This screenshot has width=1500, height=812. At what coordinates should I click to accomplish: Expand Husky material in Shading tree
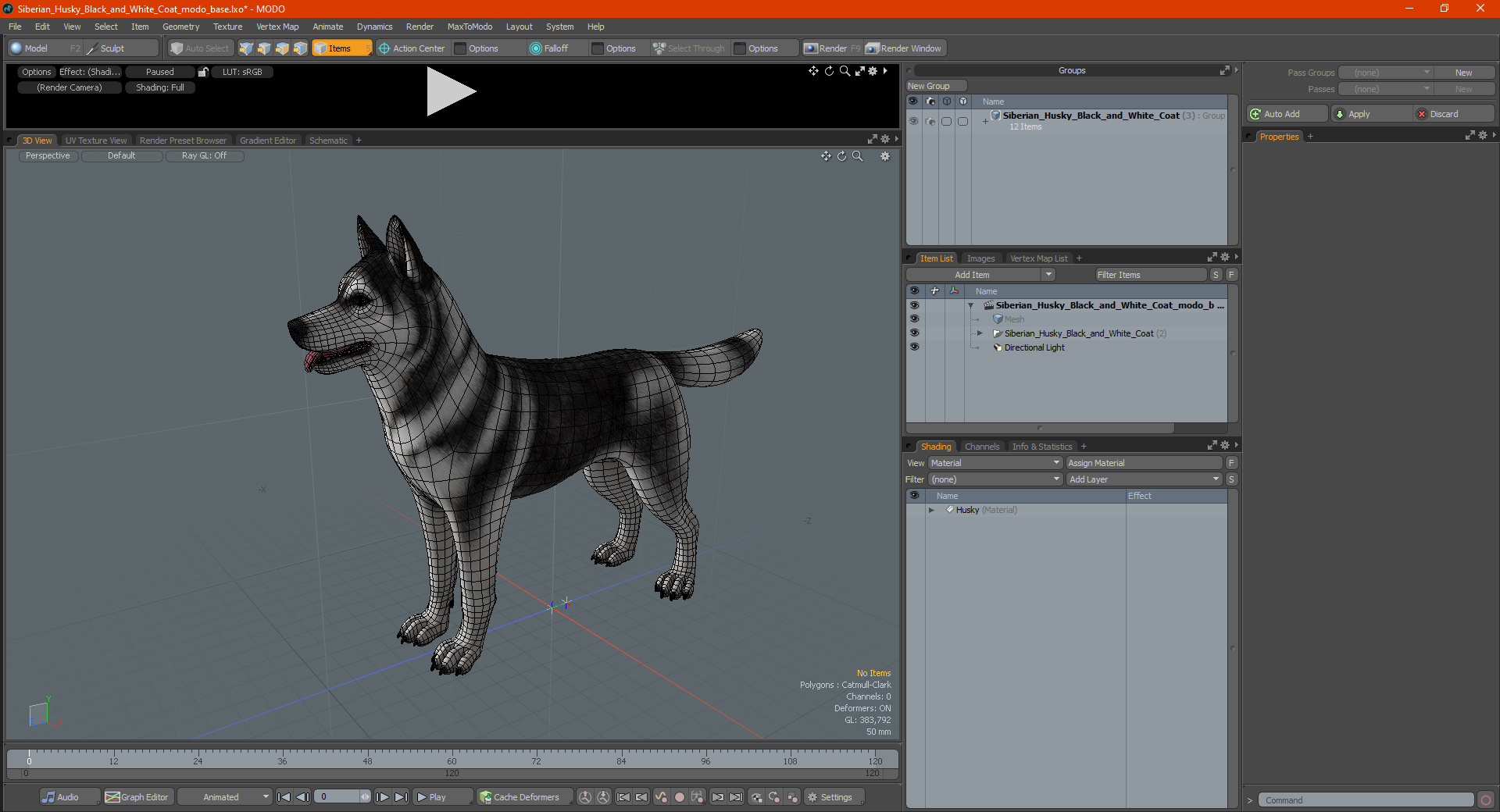(x=931, y=510)
